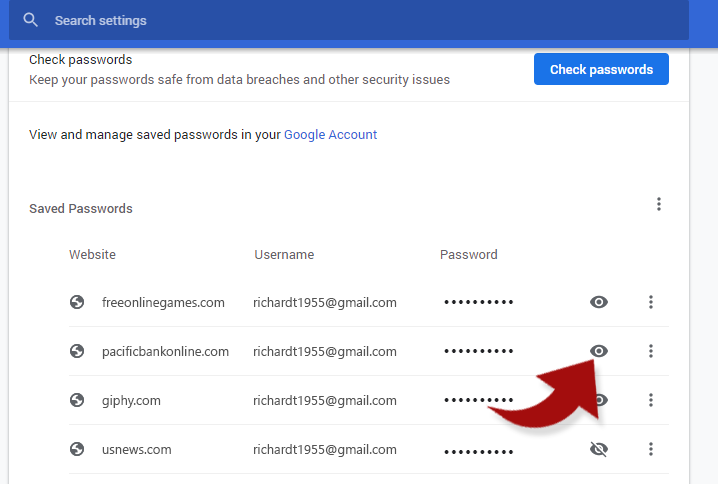
Task: Click the globe icon beside freeonlinegames.com
Action: pyautogui.click(x=77, y=302)
